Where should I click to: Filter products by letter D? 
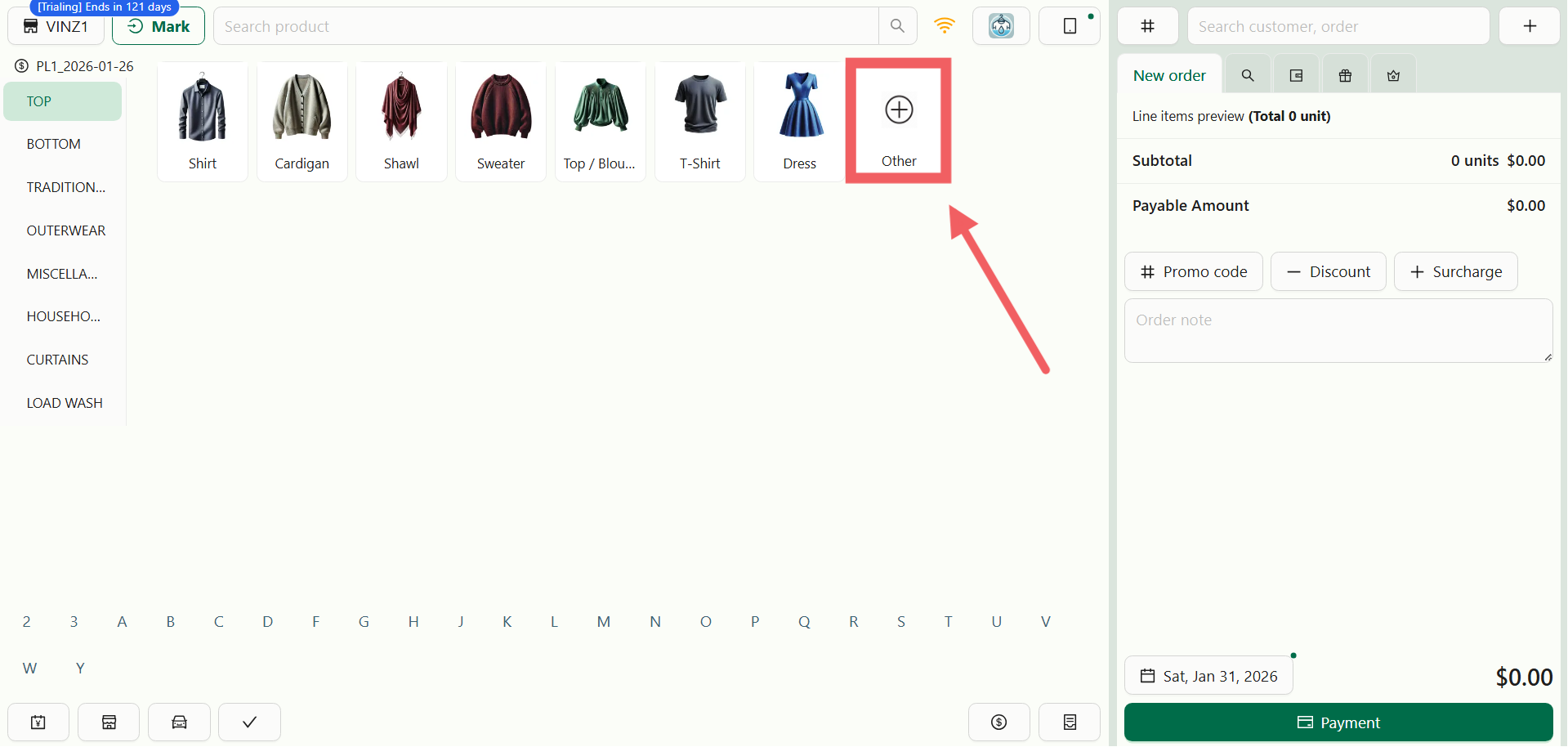(x=267, y=622)
